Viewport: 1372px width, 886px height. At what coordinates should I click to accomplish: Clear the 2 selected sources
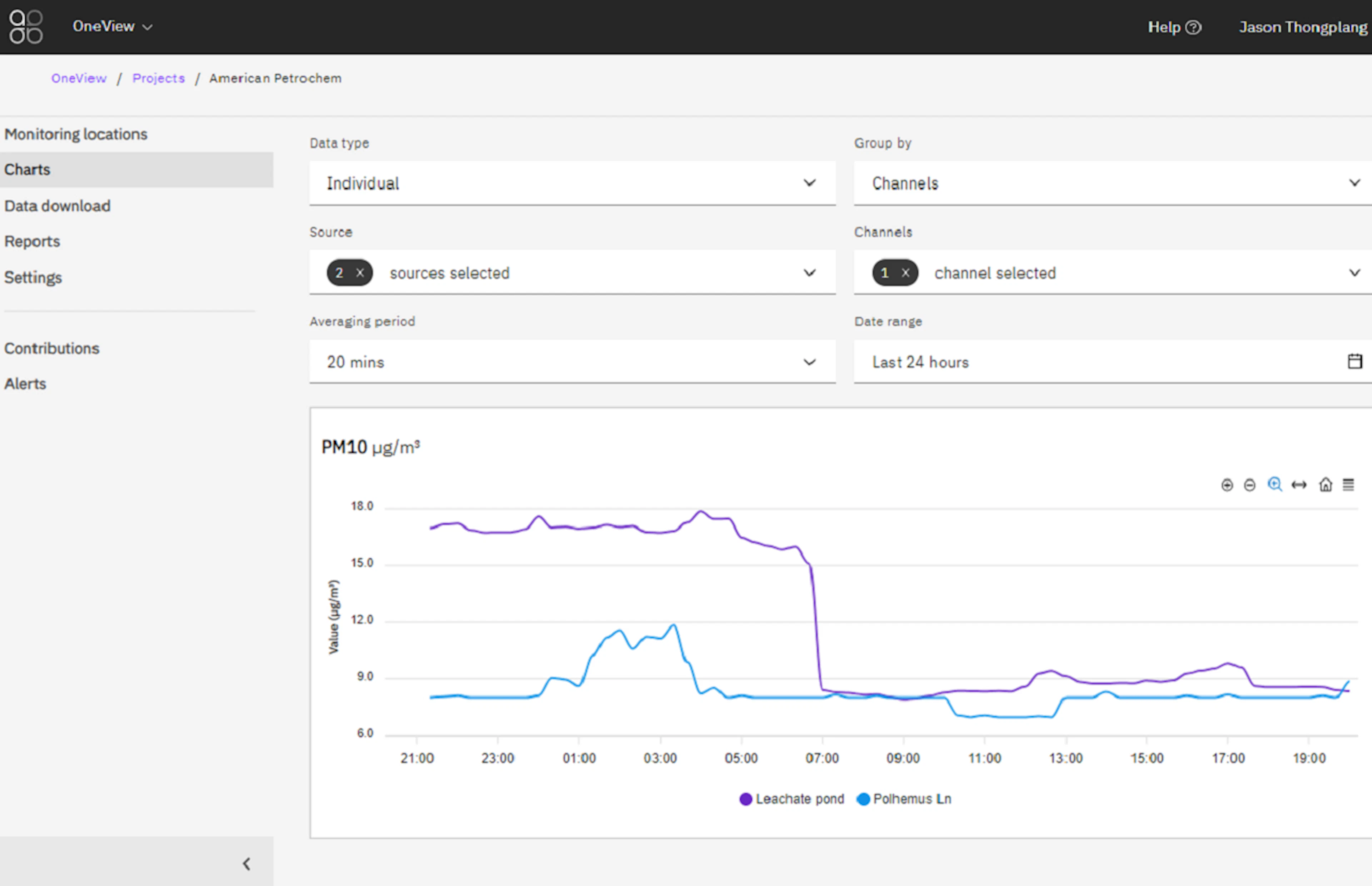click(x=360, y=273)
